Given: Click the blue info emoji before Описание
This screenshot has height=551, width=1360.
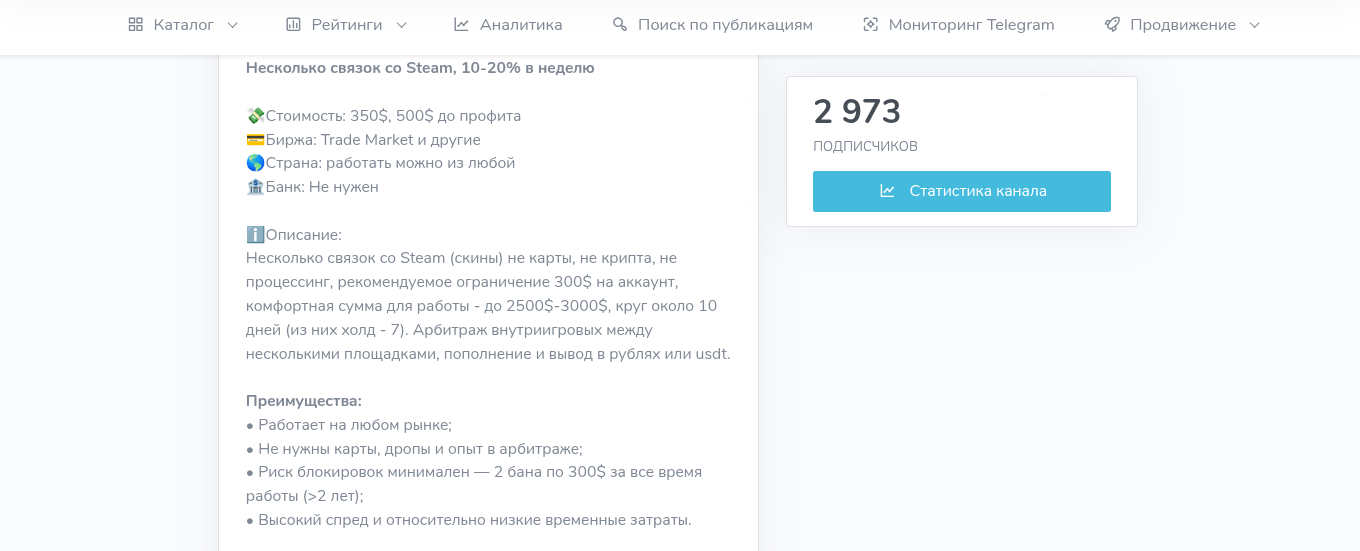Looking at the screenshot, I should coord(255,235).
